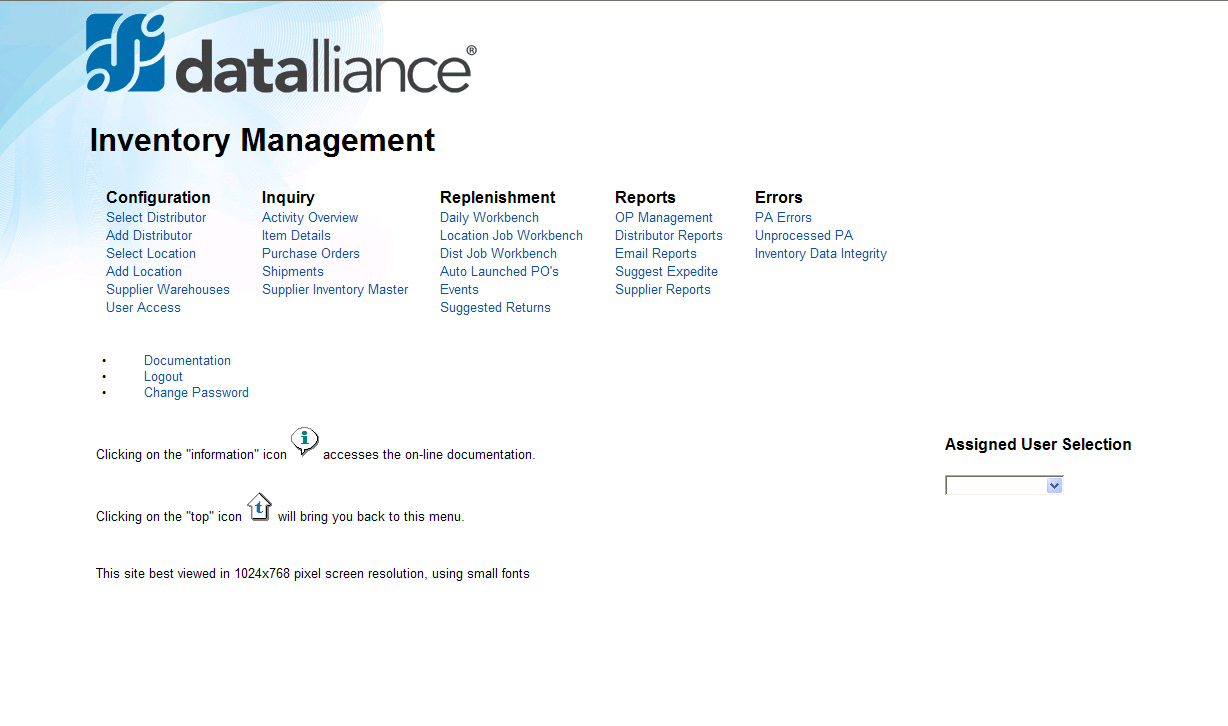Click the Change Password link

[x=196, y=392]
